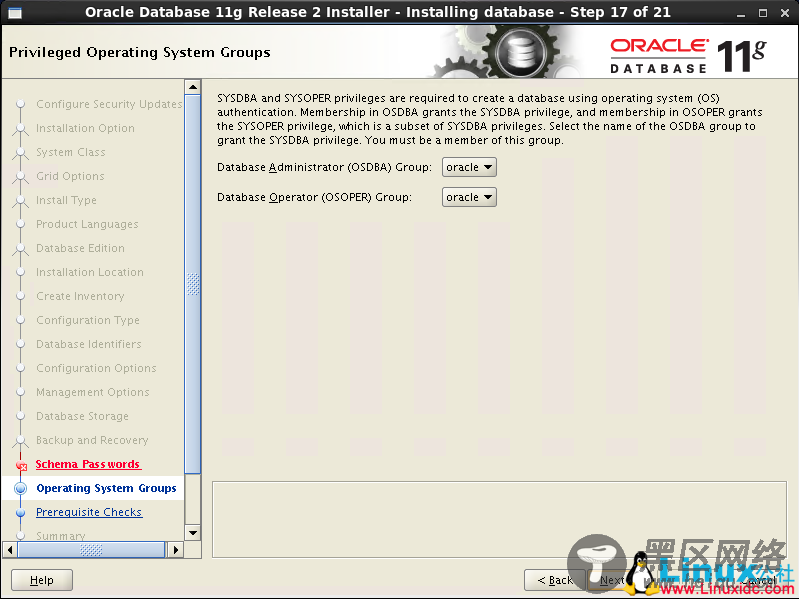Click the 'System Class' step text
Image resolution: width=799 pixels, height=599 pixels.
click(70, 152)
